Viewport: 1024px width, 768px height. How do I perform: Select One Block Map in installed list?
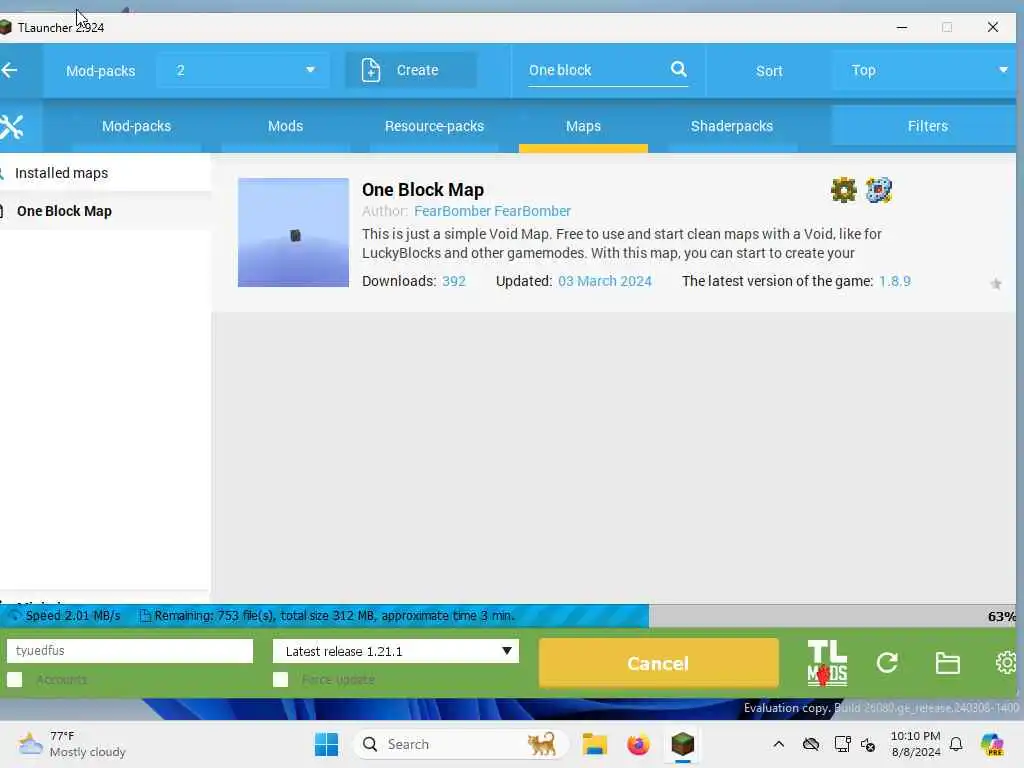[64, 211]
